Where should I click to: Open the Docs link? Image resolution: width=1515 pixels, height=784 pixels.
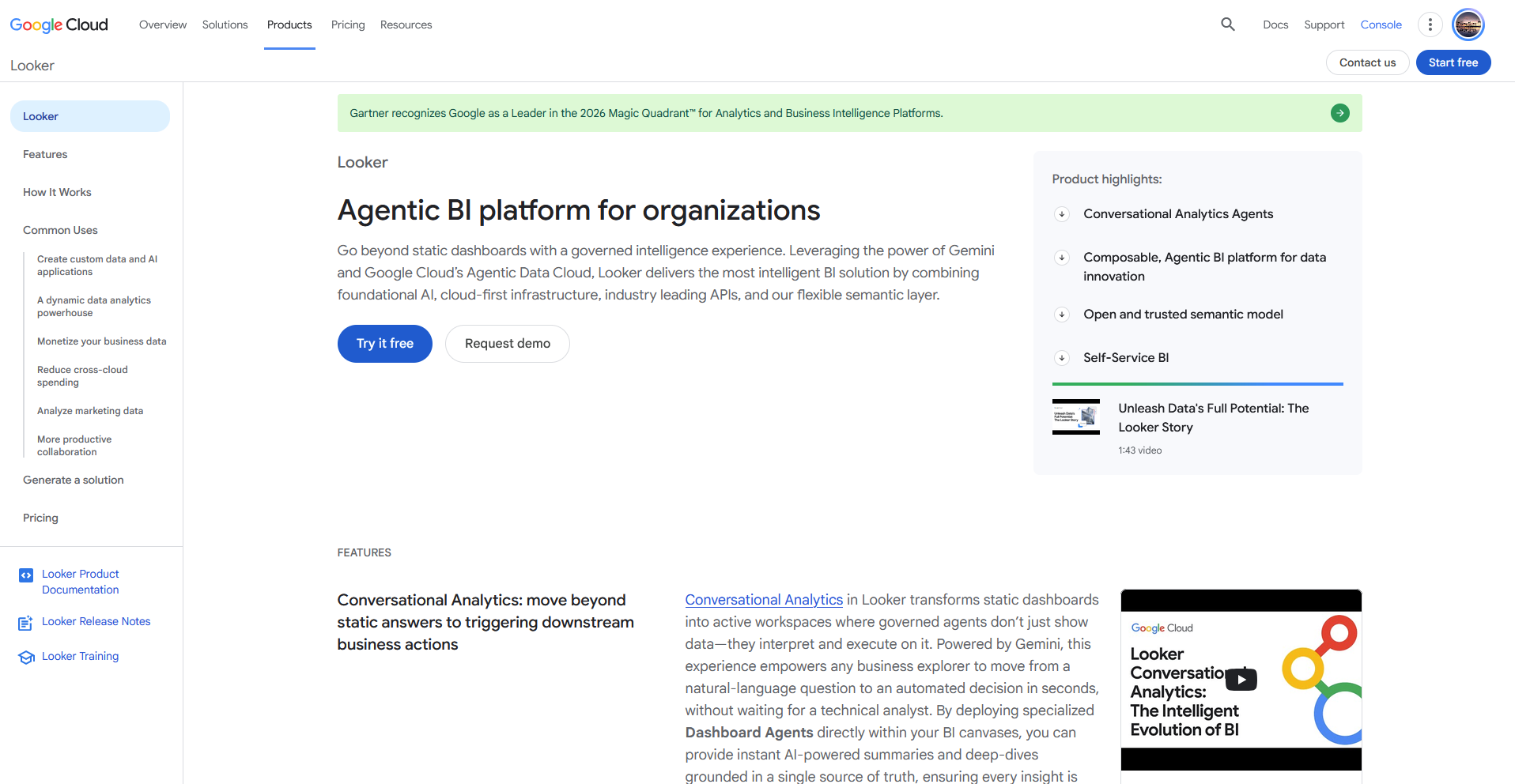tap(1275, 24)
